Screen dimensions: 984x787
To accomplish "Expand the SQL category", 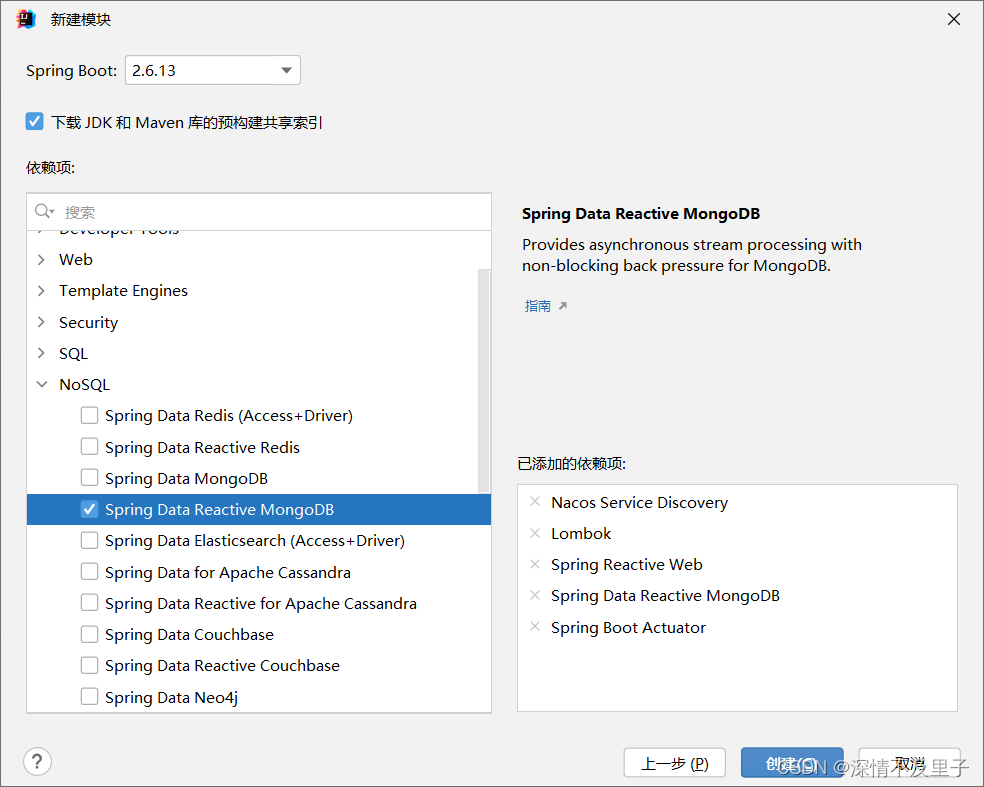I will point(41,353).
